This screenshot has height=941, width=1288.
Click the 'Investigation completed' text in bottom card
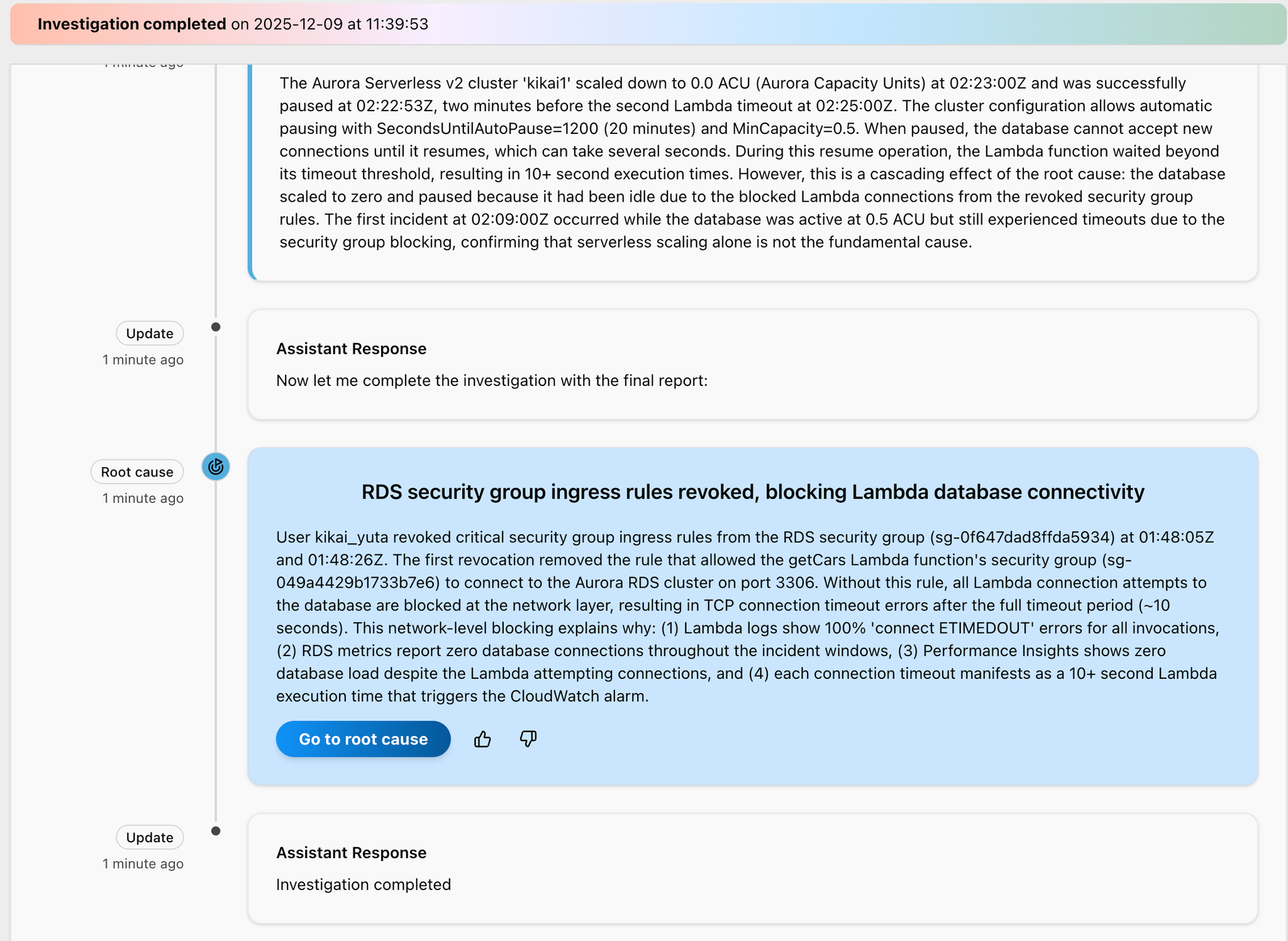tap(364, 885)
